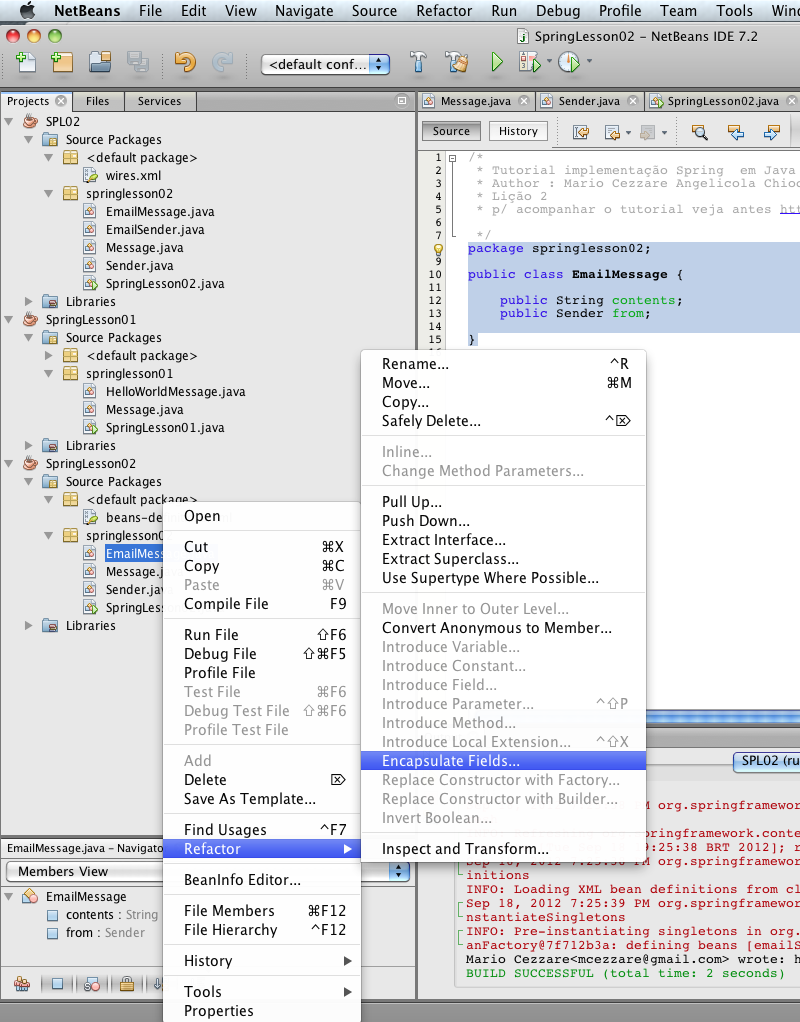The image size is (800, 1022).
Task: Click the New File toolbar icon
Action: pyautogui.click(x=25, y=62)
